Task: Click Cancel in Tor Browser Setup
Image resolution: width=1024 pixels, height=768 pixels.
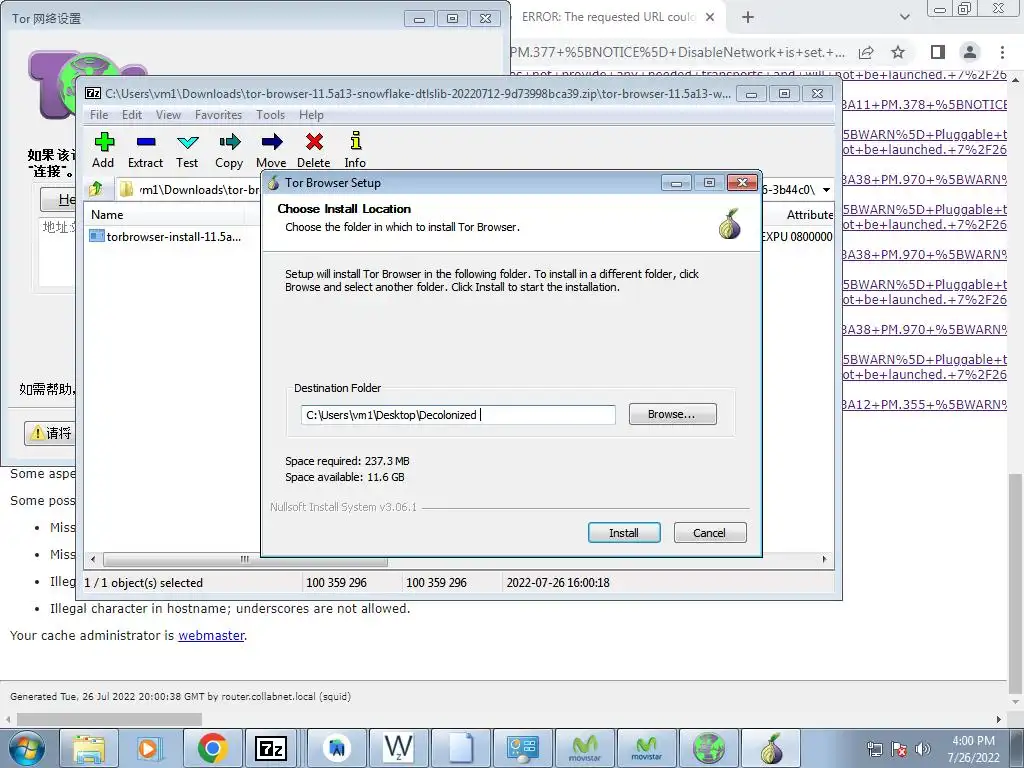Action: click(709, 533)
